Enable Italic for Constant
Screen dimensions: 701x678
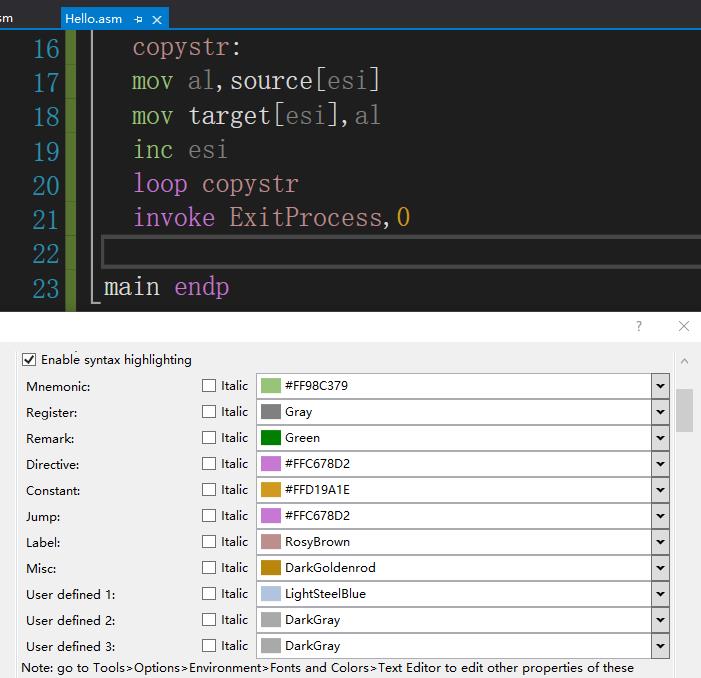click(x=209, y=489)
